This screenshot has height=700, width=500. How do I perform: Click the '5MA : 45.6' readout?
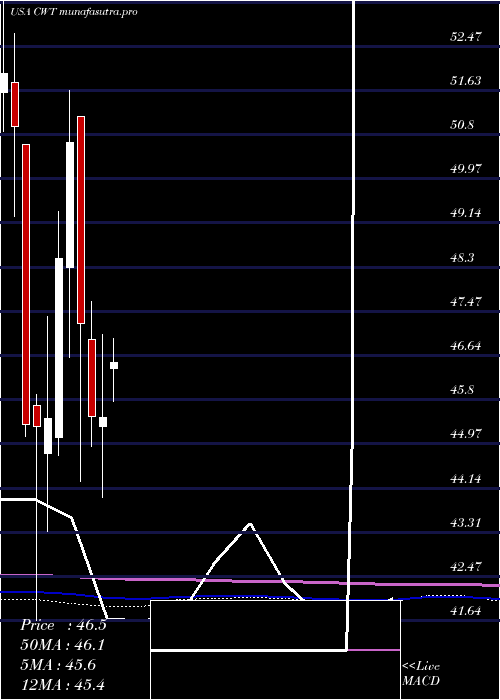pos(58,665)
